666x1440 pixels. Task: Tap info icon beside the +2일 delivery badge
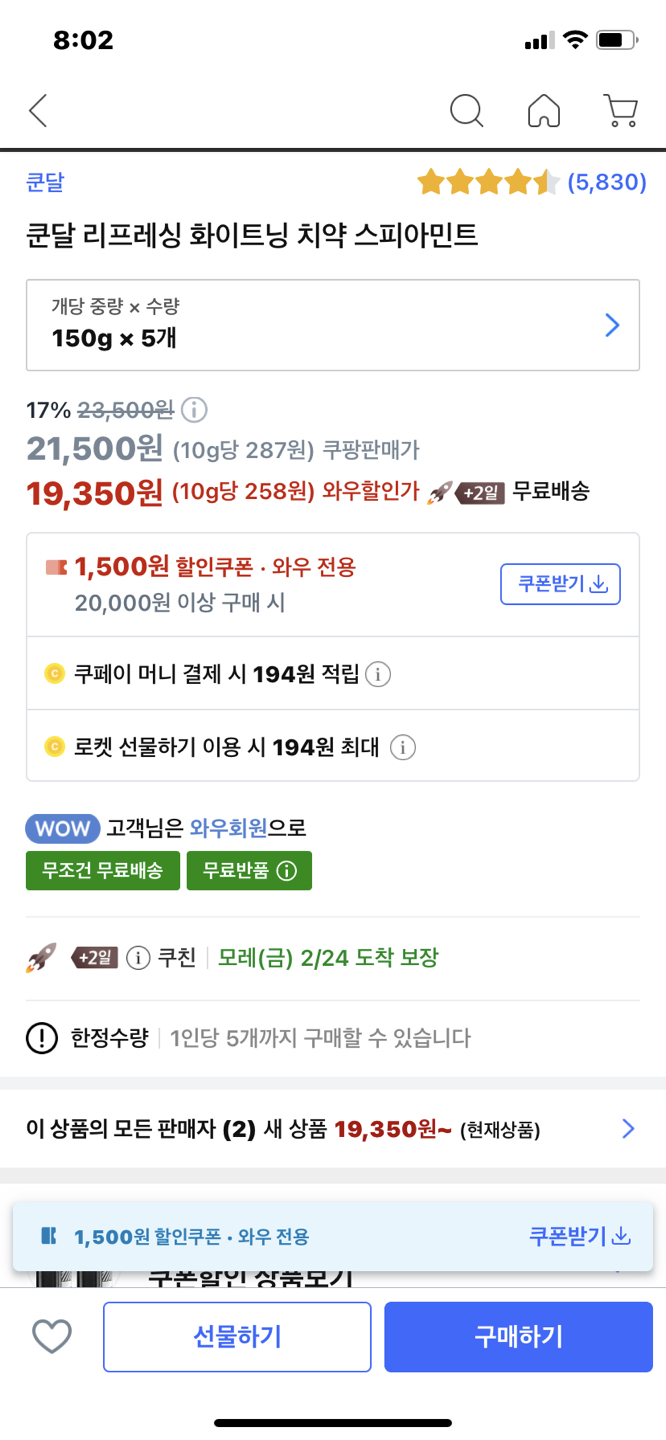coord(139,958)
